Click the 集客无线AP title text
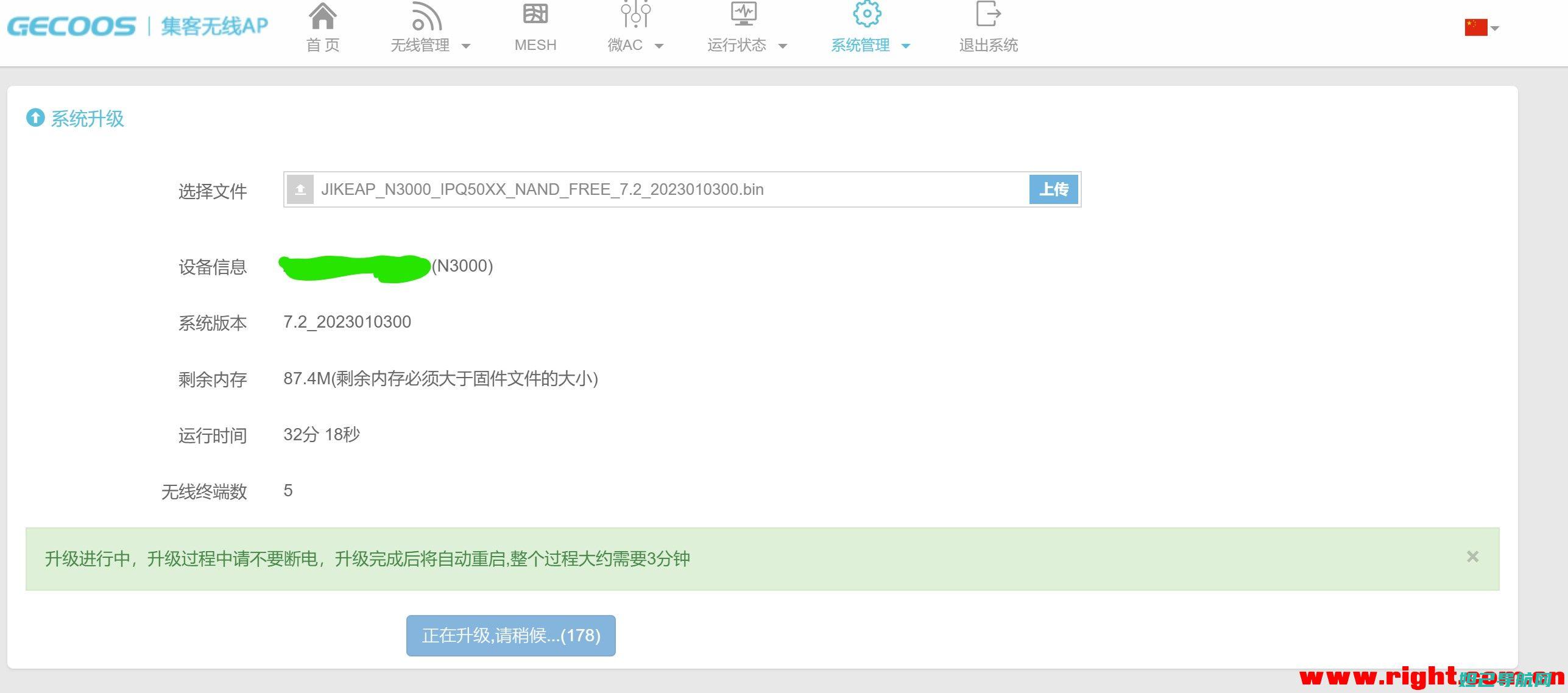The width and height of the screenshot is (1568, 693). point(214,26)
